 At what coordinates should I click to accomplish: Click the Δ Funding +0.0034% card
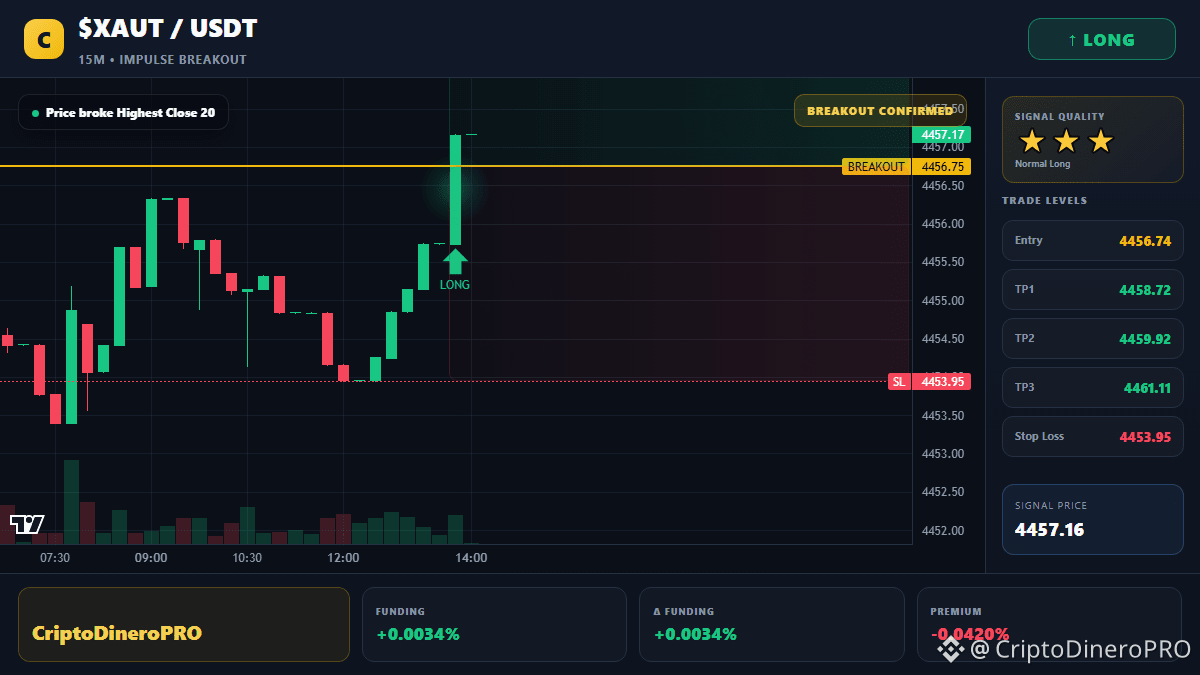pyautogui.click(x=771, y=624)
